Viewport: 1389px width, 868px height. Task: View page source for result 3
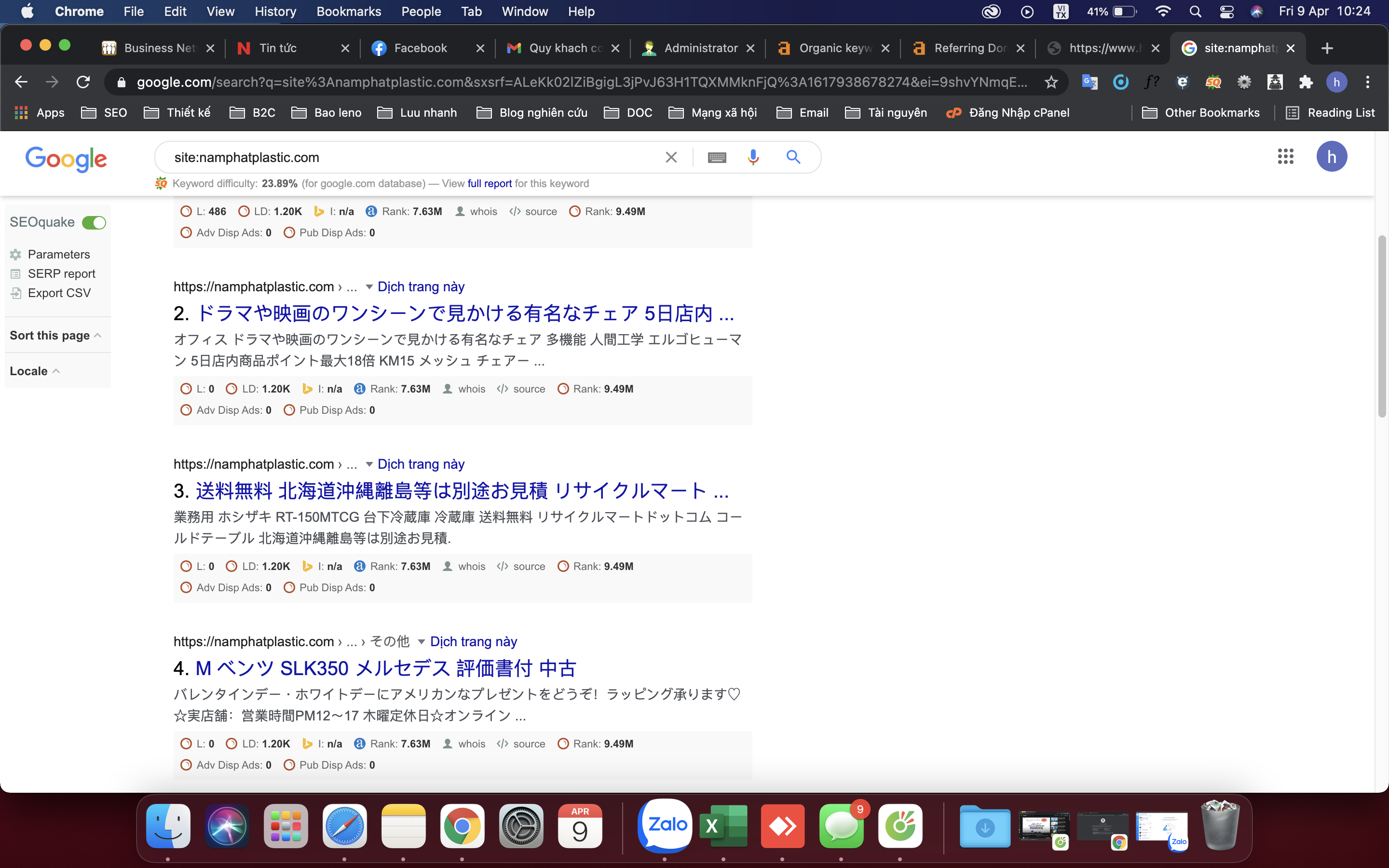click(x=521, y=567)
